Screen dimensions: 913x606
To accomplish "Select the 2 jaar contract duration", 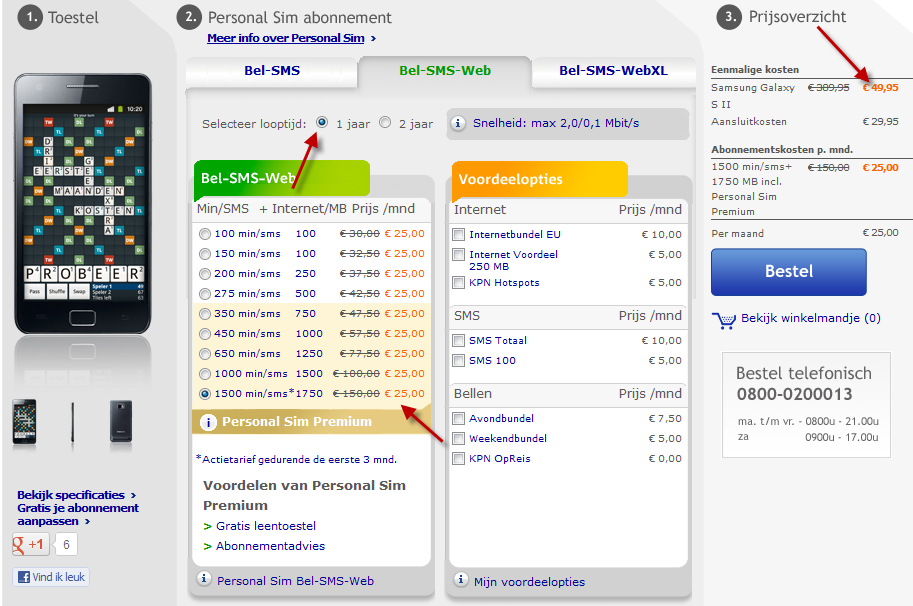I will click(x=385, y=122).
